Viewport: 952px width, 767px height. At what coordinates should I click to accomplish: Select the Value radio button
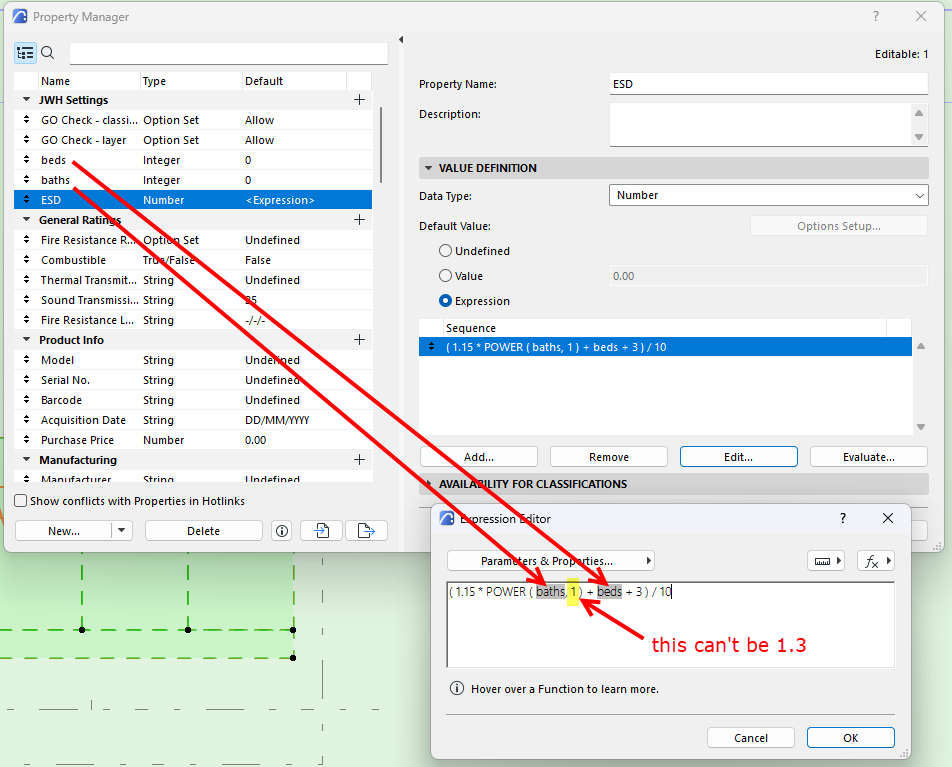click(445, 276)
